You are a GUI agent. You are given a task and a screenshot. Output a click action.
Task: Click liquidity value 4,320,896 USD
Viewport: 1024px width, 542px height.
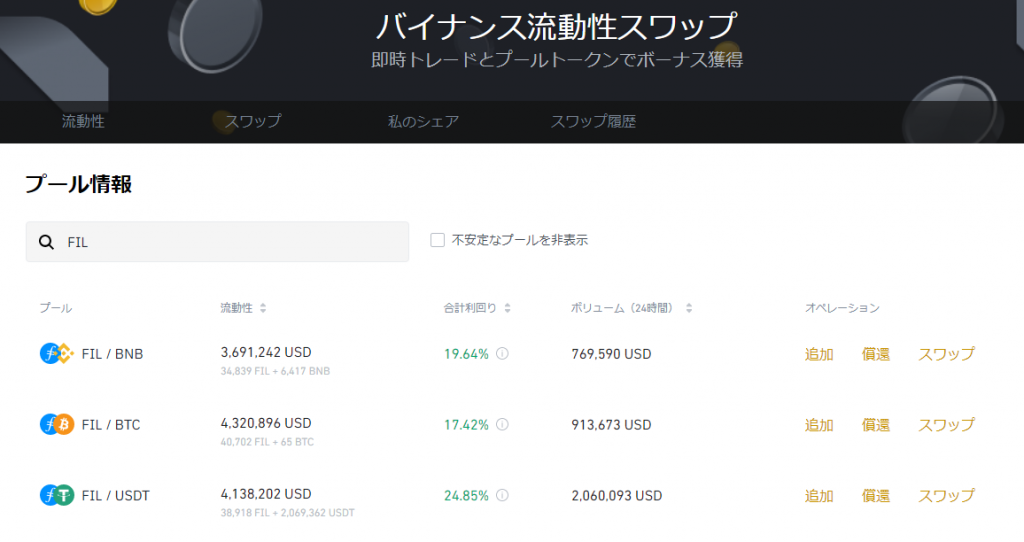(x=266, y=423)
